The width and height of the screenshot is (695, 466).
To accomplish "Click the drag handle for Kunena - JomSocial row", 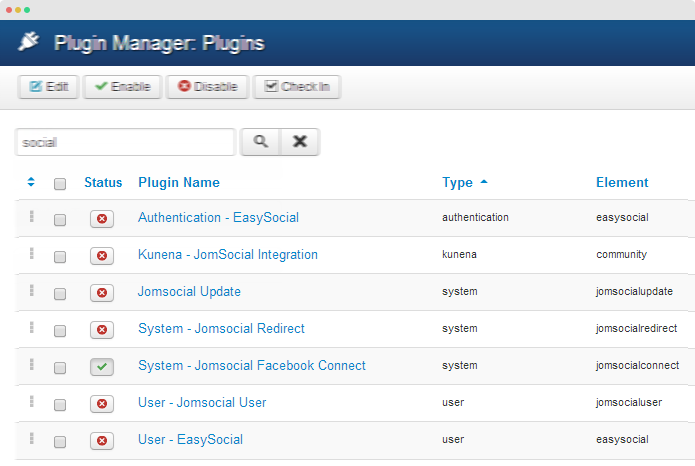I will pos(31,253).
